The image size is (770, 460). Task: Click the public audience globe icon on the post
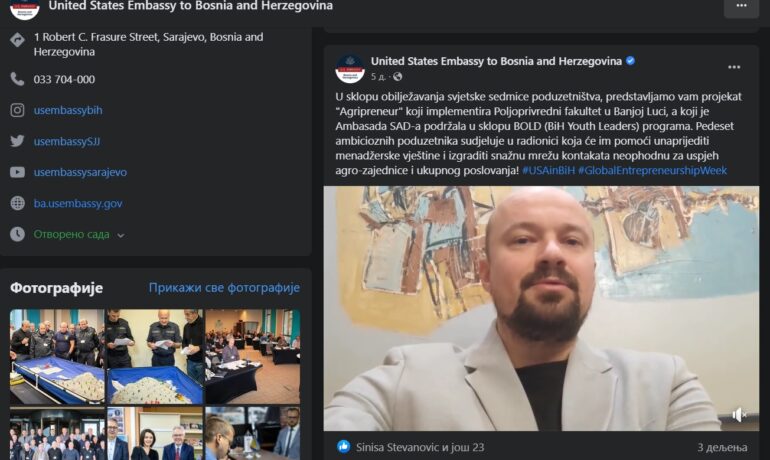[397, 77]
